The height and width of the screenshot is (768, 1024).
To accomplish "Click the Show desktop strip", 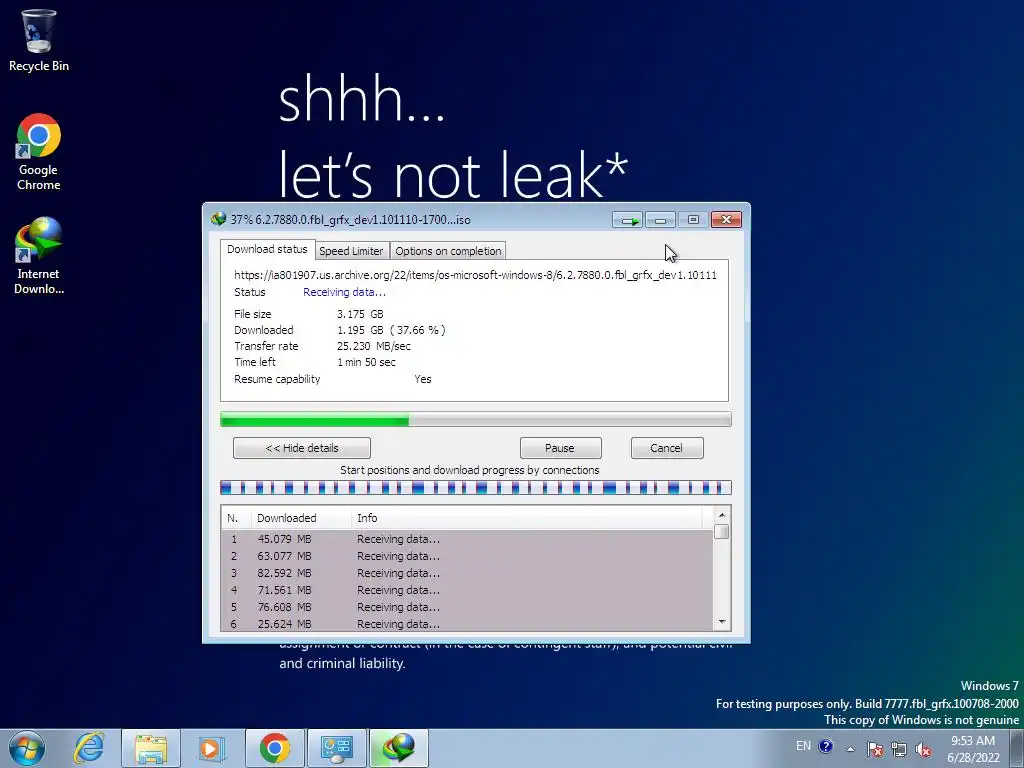I will coord(1017,748).
